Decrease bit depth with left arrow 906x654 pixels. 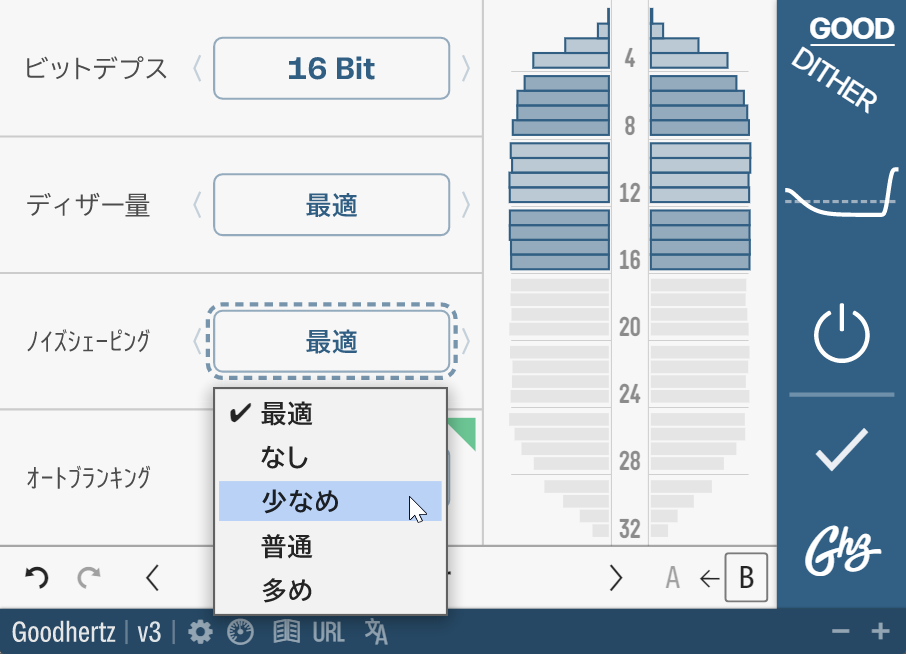[197, 68]
